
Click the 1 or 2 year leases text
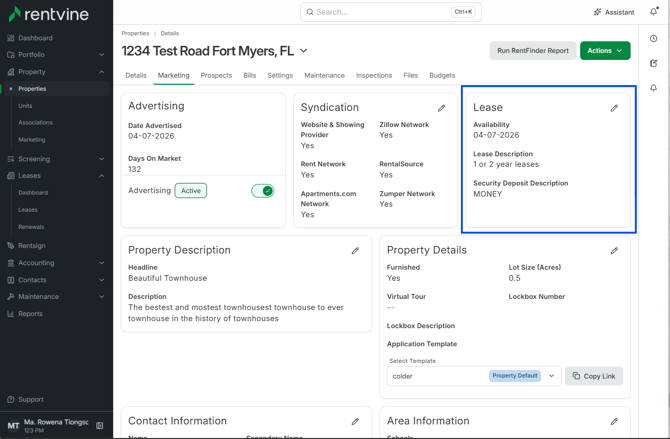(x=506, y=164)
